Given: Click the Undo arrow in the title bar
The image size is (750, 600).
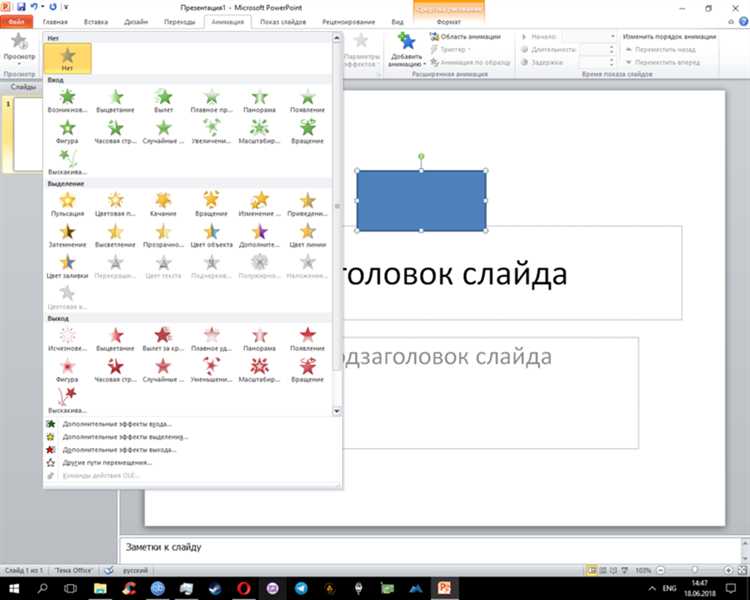Looking at the screenshot, I should (x=34, y=7).
